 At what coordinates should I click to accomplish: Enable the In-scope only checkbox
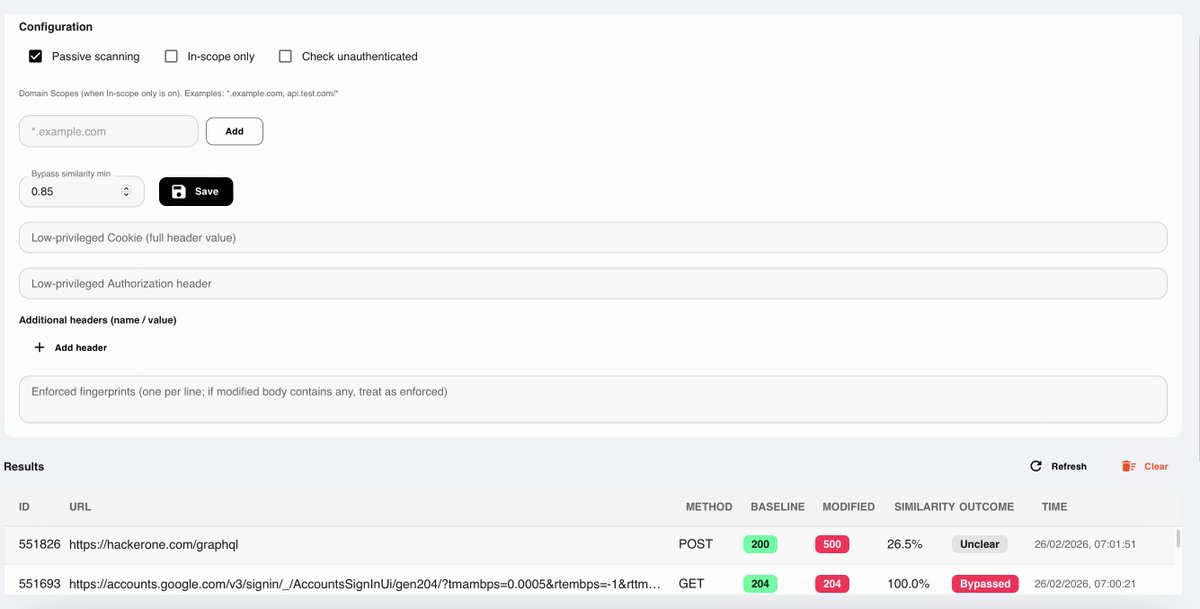point(171,56)
